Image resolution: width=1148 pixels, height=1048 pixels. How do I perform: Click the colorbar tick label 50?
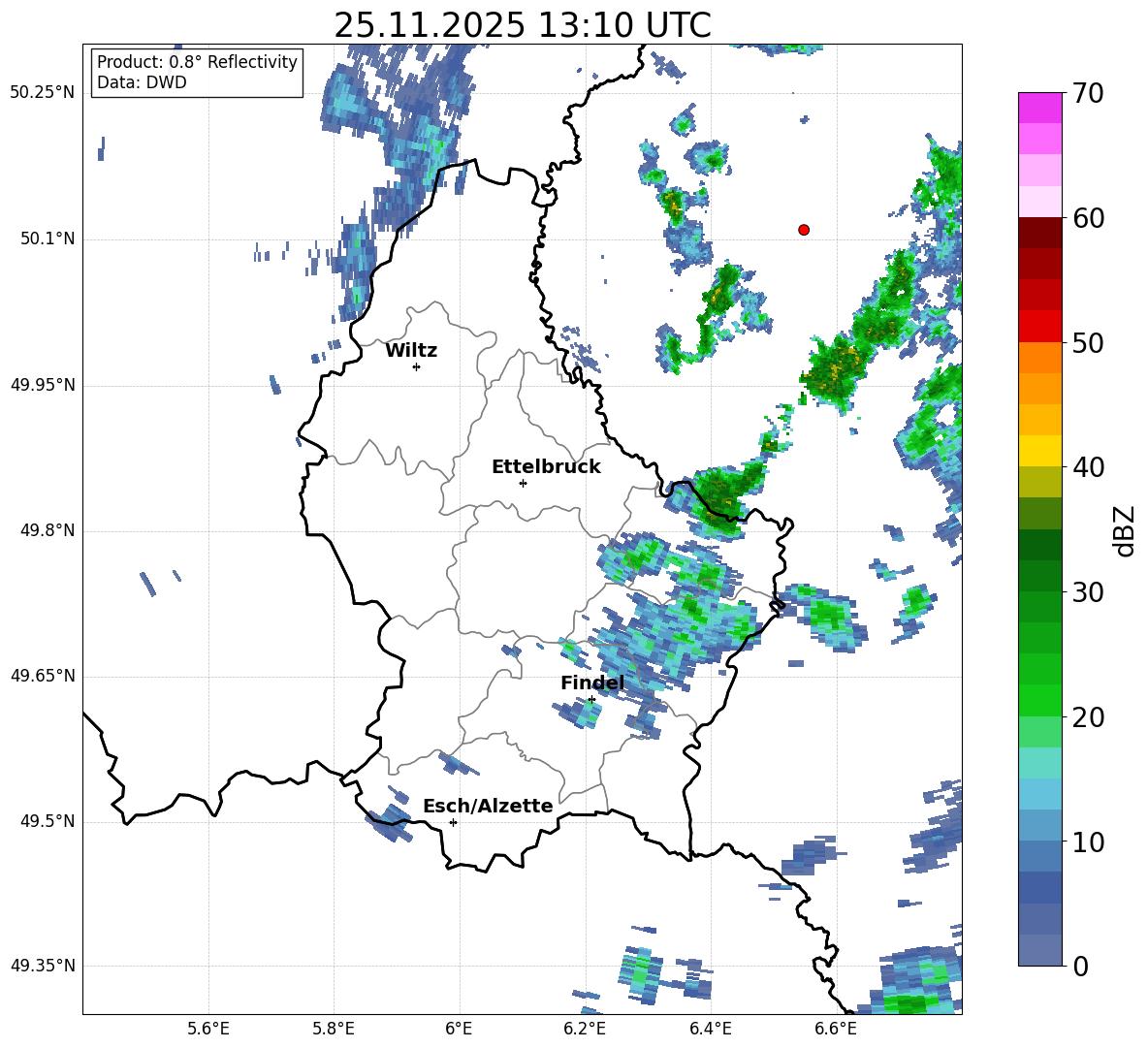coord(1088,343)
